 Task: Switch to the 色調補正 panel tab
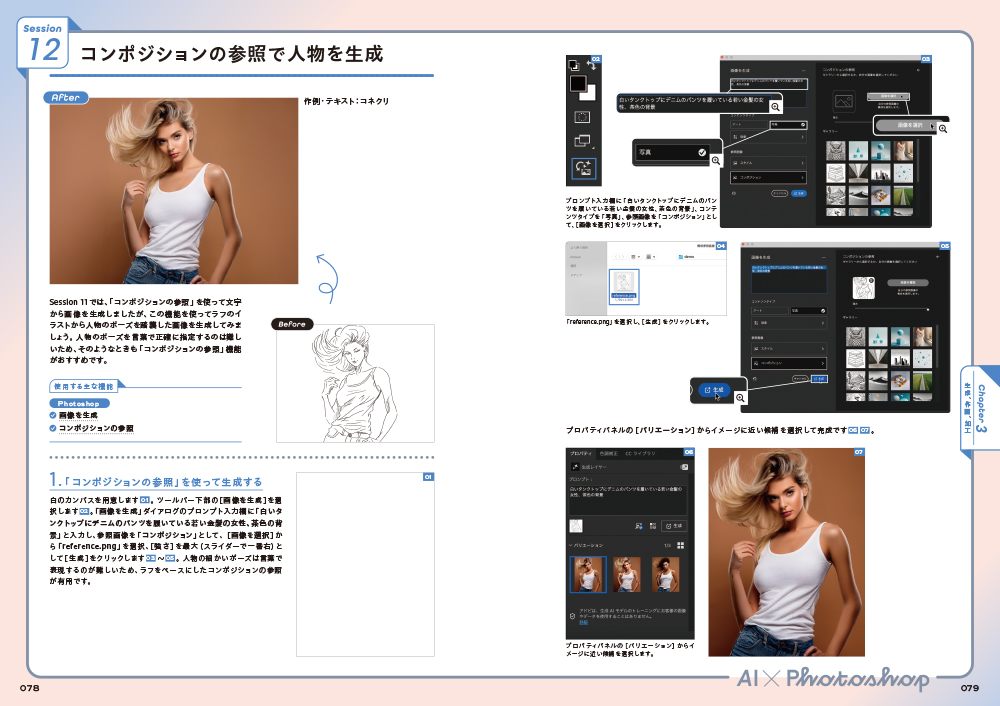point(608,453)
